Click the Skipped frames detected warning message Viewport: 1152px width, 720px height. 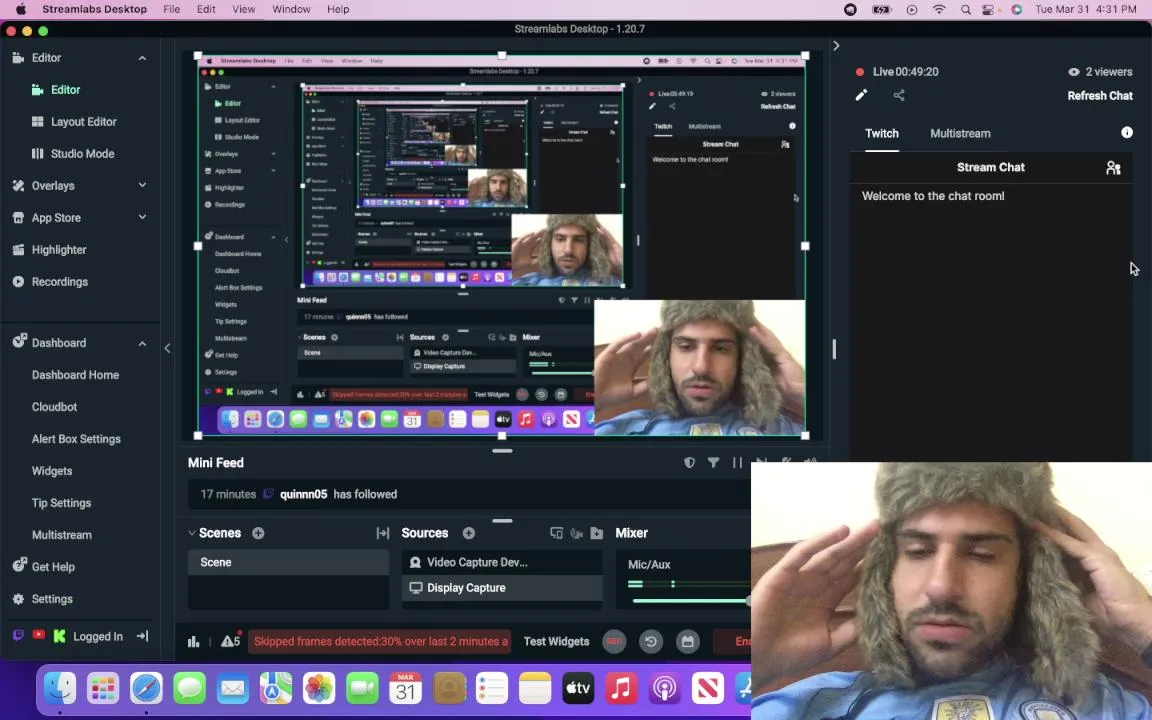pyautogui.click(x=381, y=641)
